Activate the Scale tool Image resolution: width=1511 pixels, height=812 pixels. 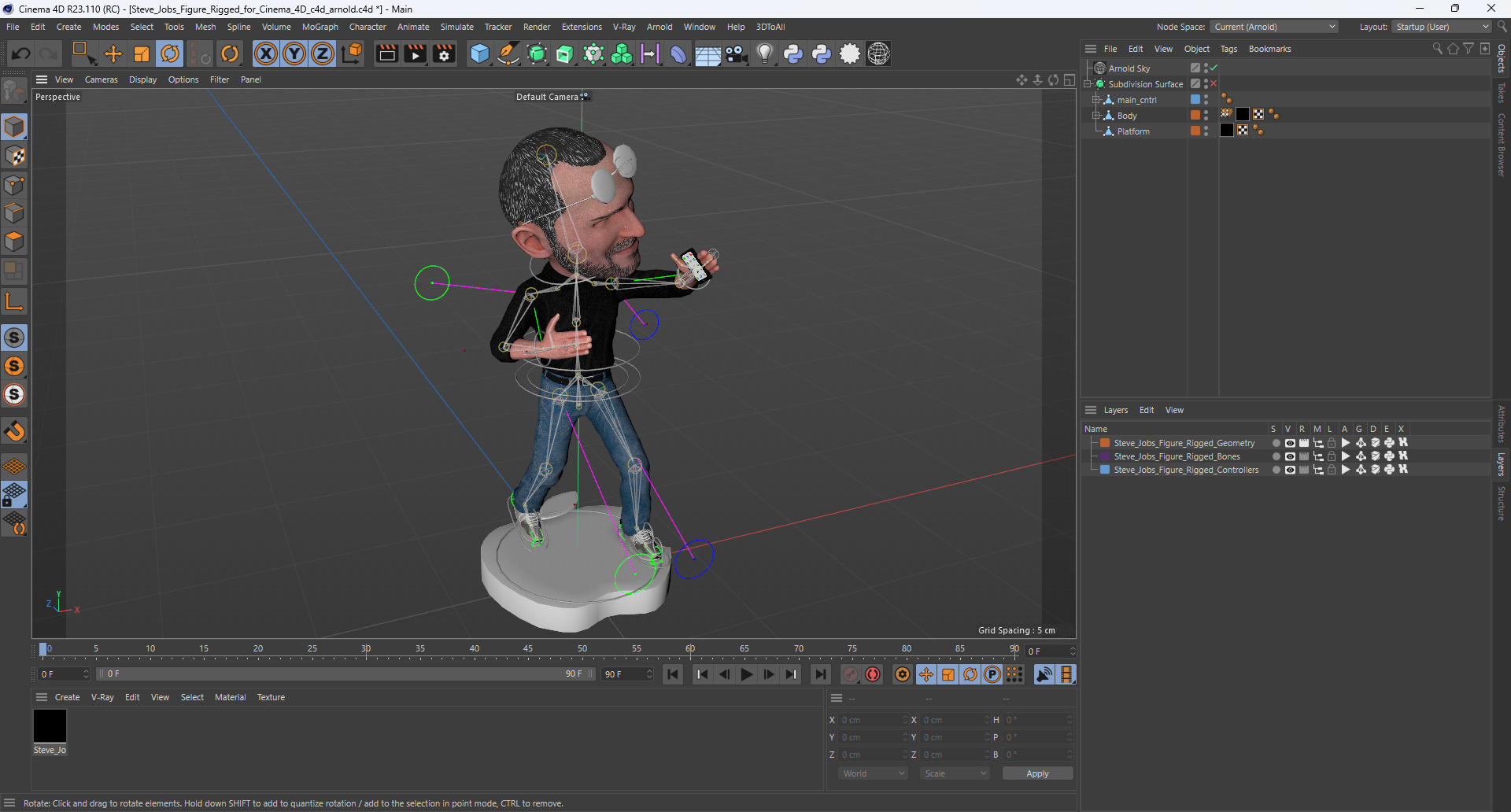pyautogui.click(x=142, y=54)
